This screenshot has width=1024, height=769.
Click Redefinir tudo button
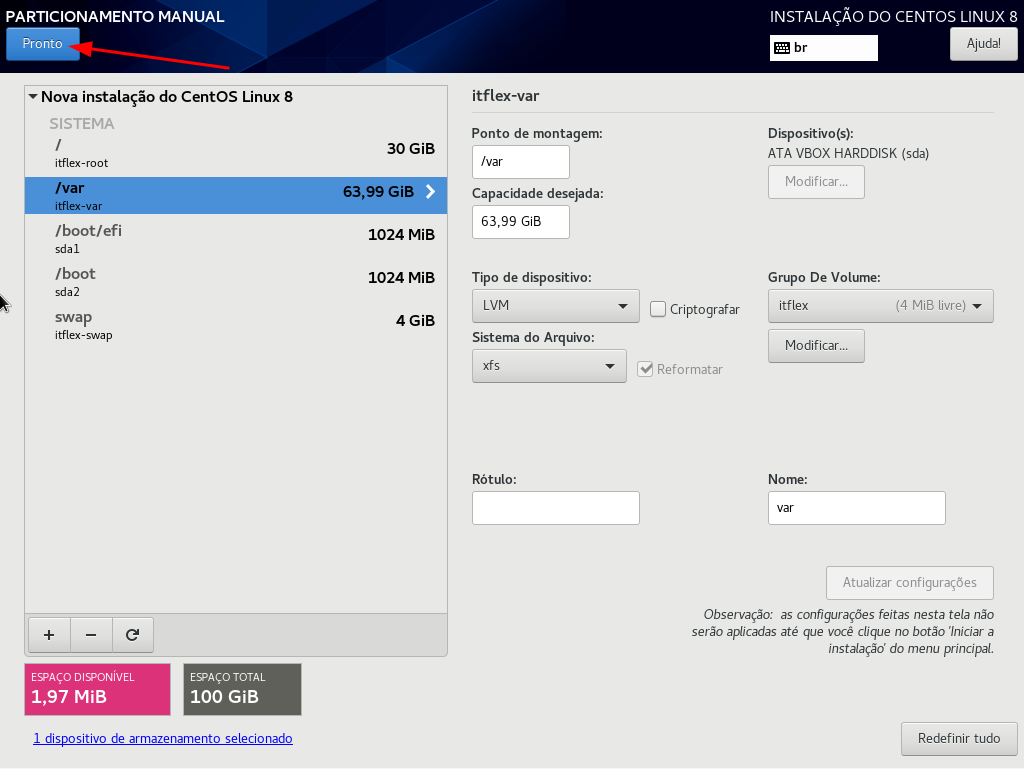click(x=959, y=738)
